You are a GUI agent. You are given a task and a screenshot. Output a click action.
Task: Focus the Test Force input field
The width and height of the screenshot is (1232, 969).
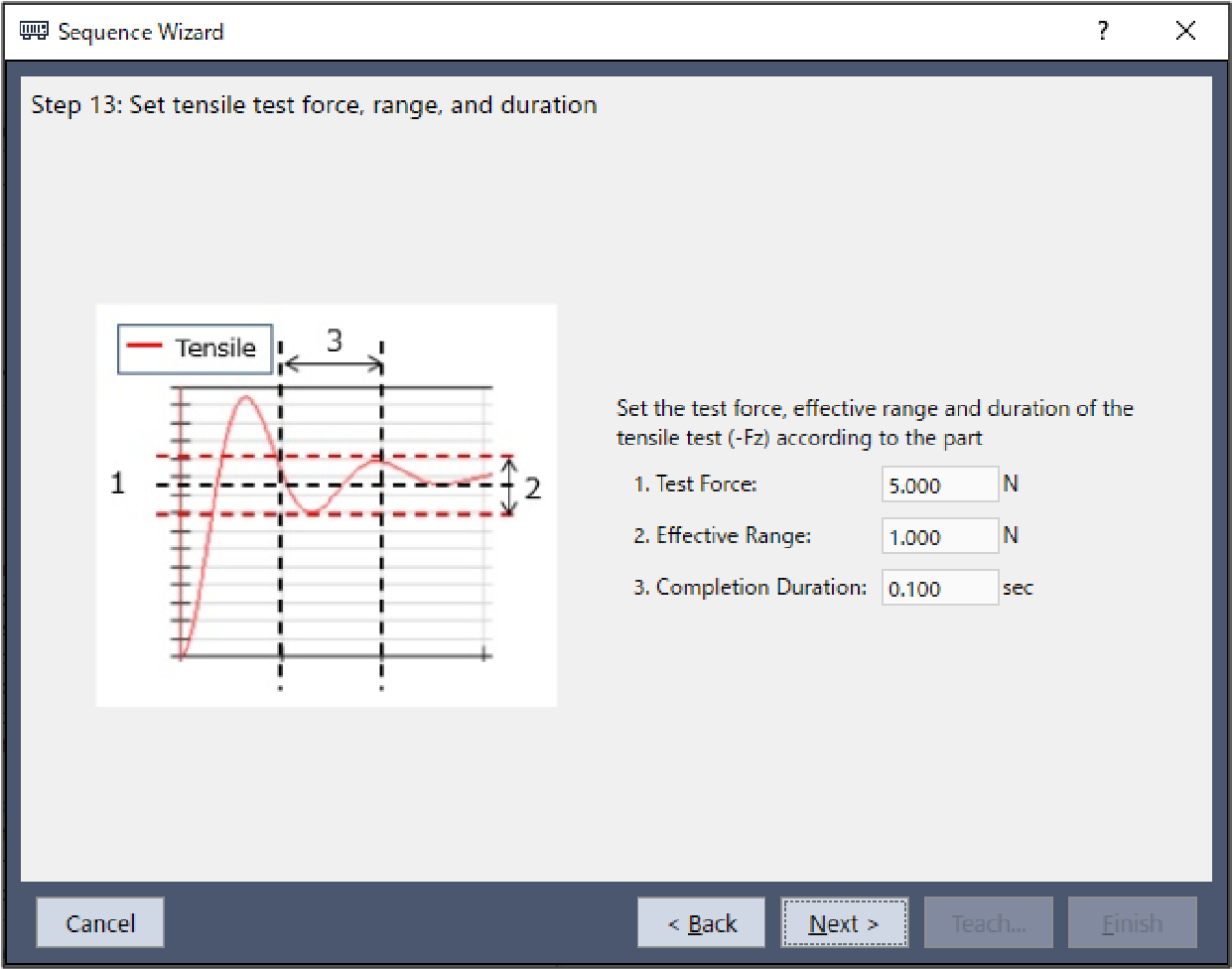coord(939,485)
